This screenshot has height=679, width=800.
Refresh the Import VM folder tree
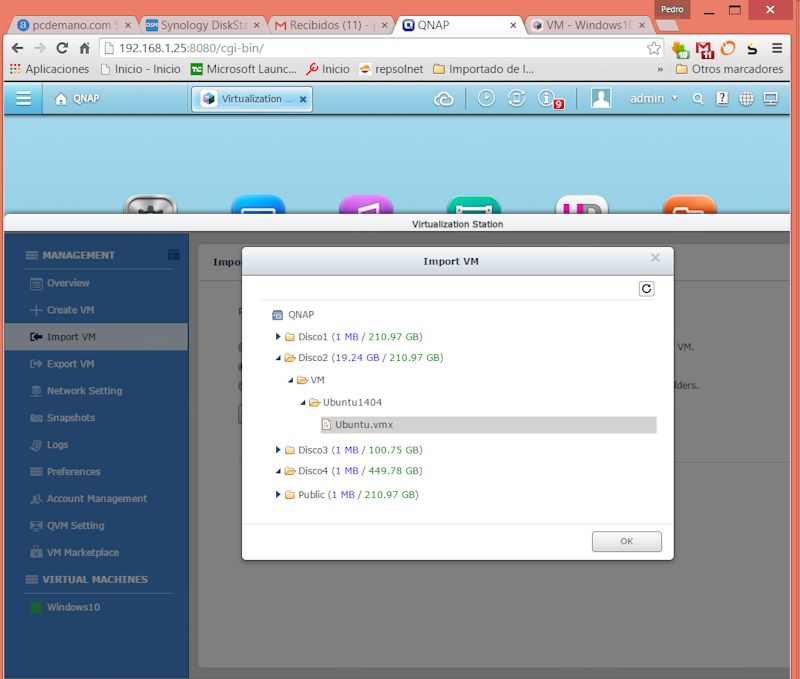[x=646, y=289]
